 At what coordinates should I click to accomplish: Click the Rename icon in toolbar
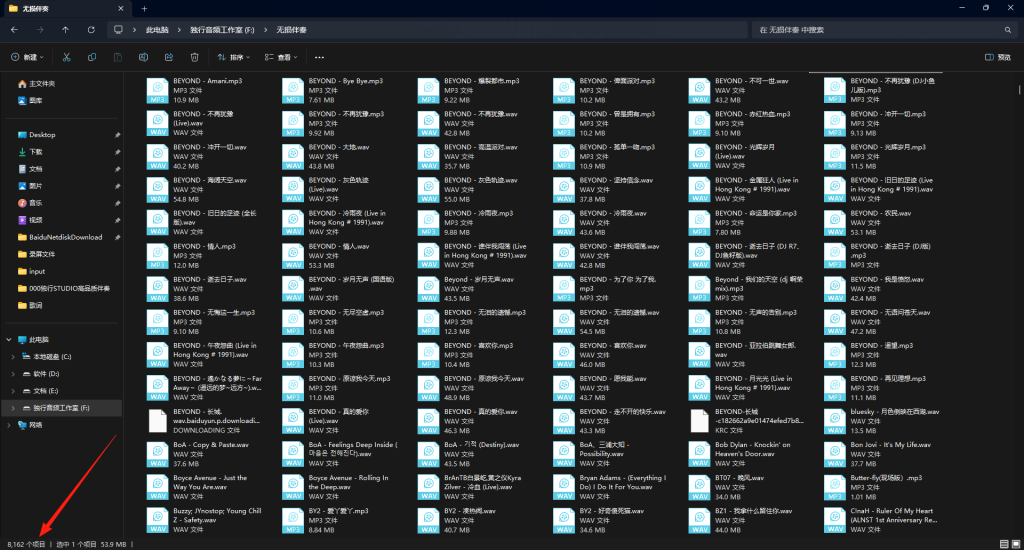click(x=144, y=57)
